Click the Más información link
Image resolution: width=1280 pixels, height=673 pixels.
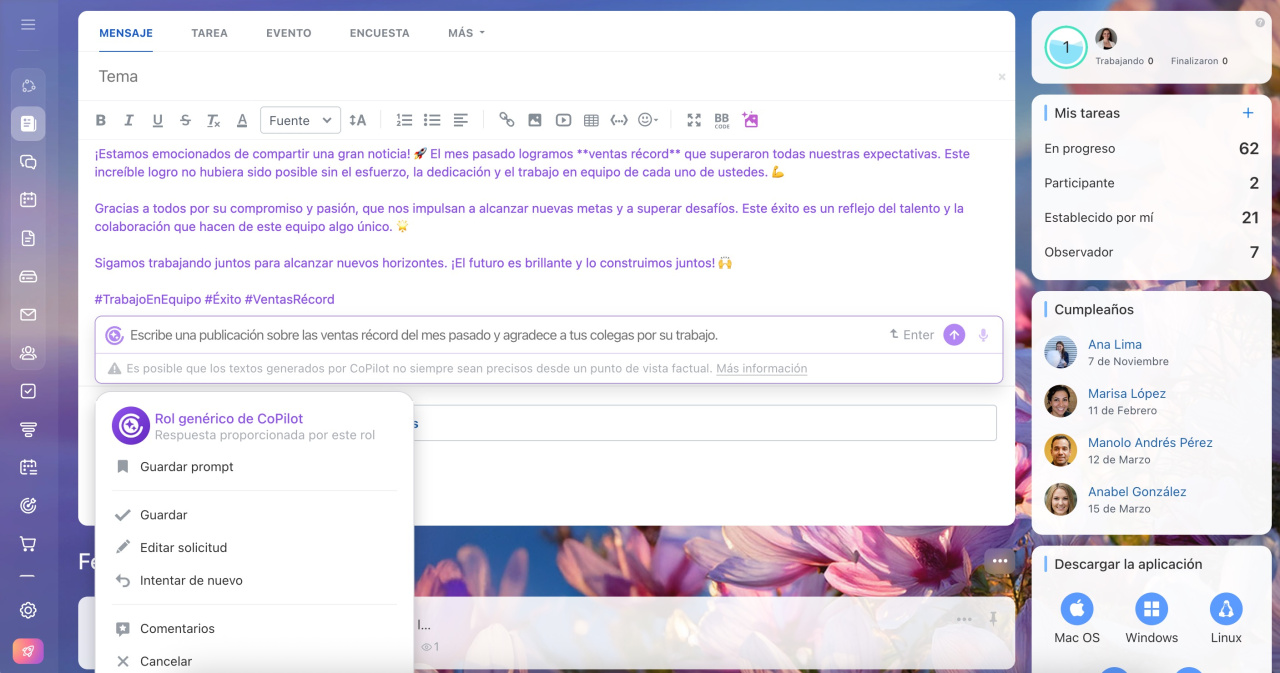[x=761, y=369]
